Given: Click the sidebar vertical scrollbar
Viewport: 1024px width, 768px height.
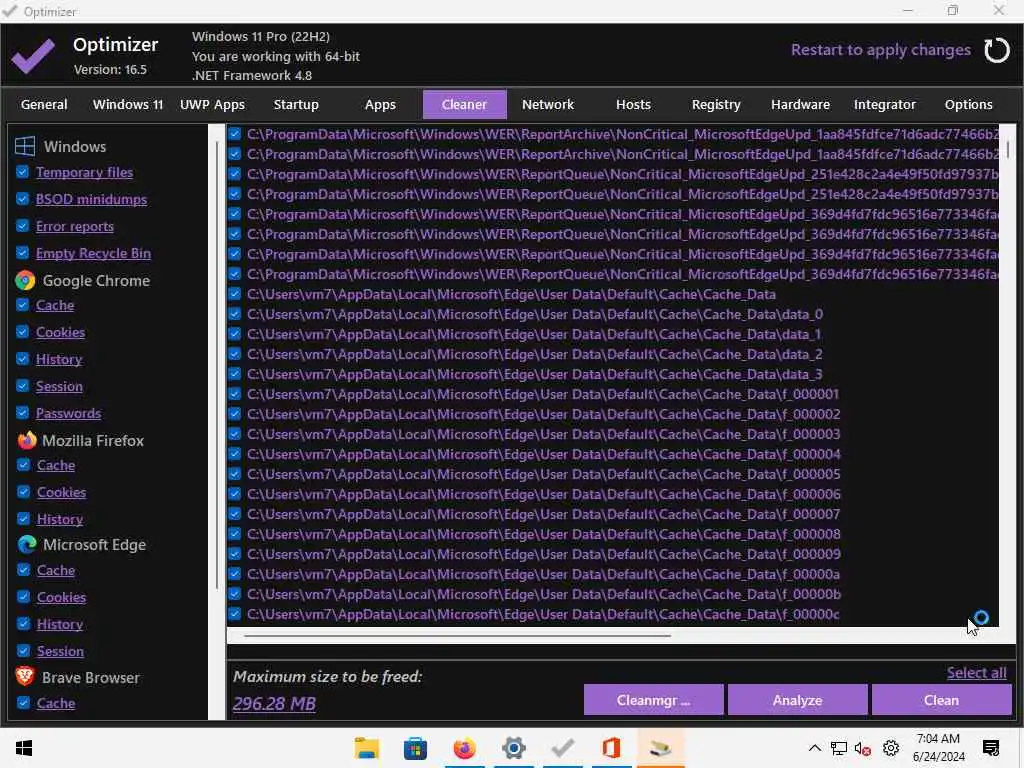Looking at the screenshot, I should click(217, 366).
